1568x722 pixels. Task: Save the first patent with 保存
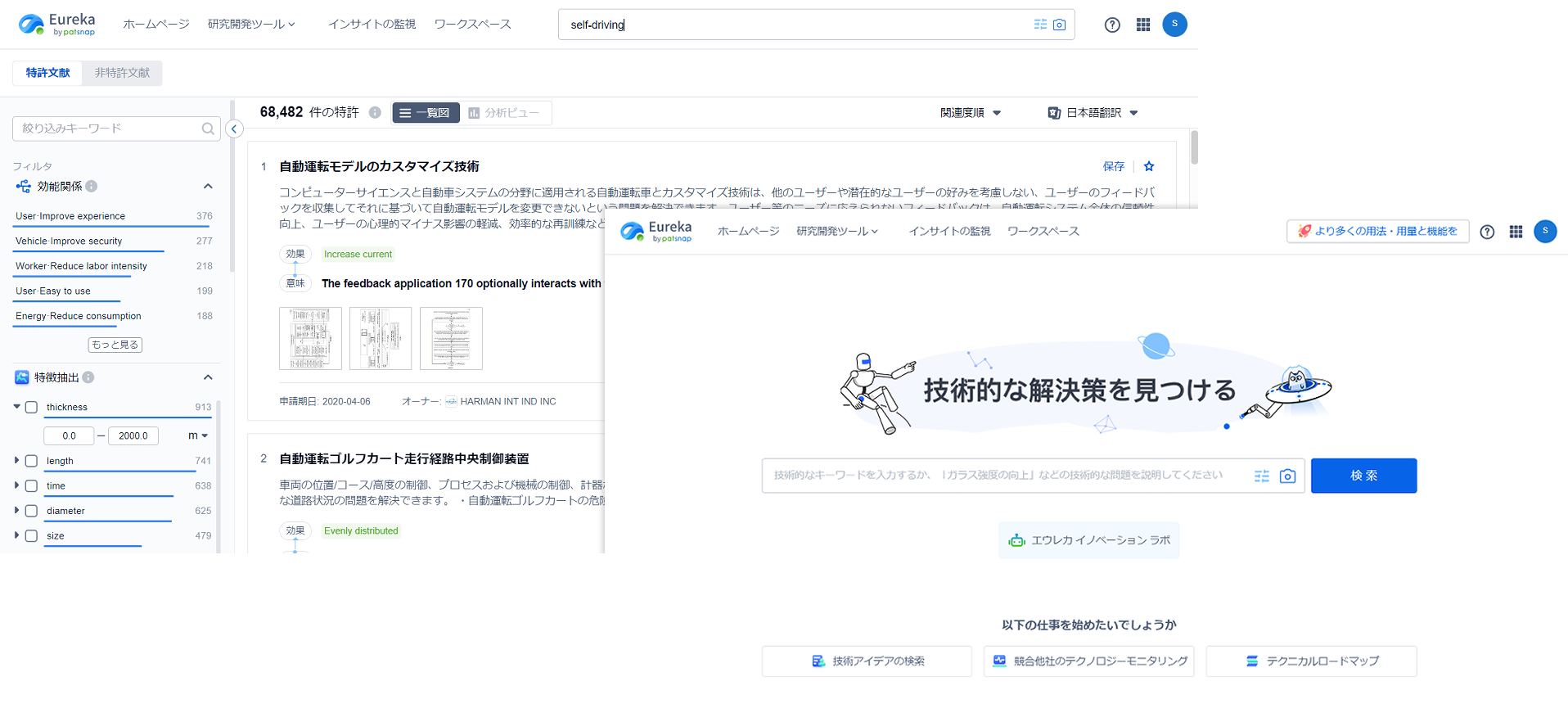[x=1114, y=166]
